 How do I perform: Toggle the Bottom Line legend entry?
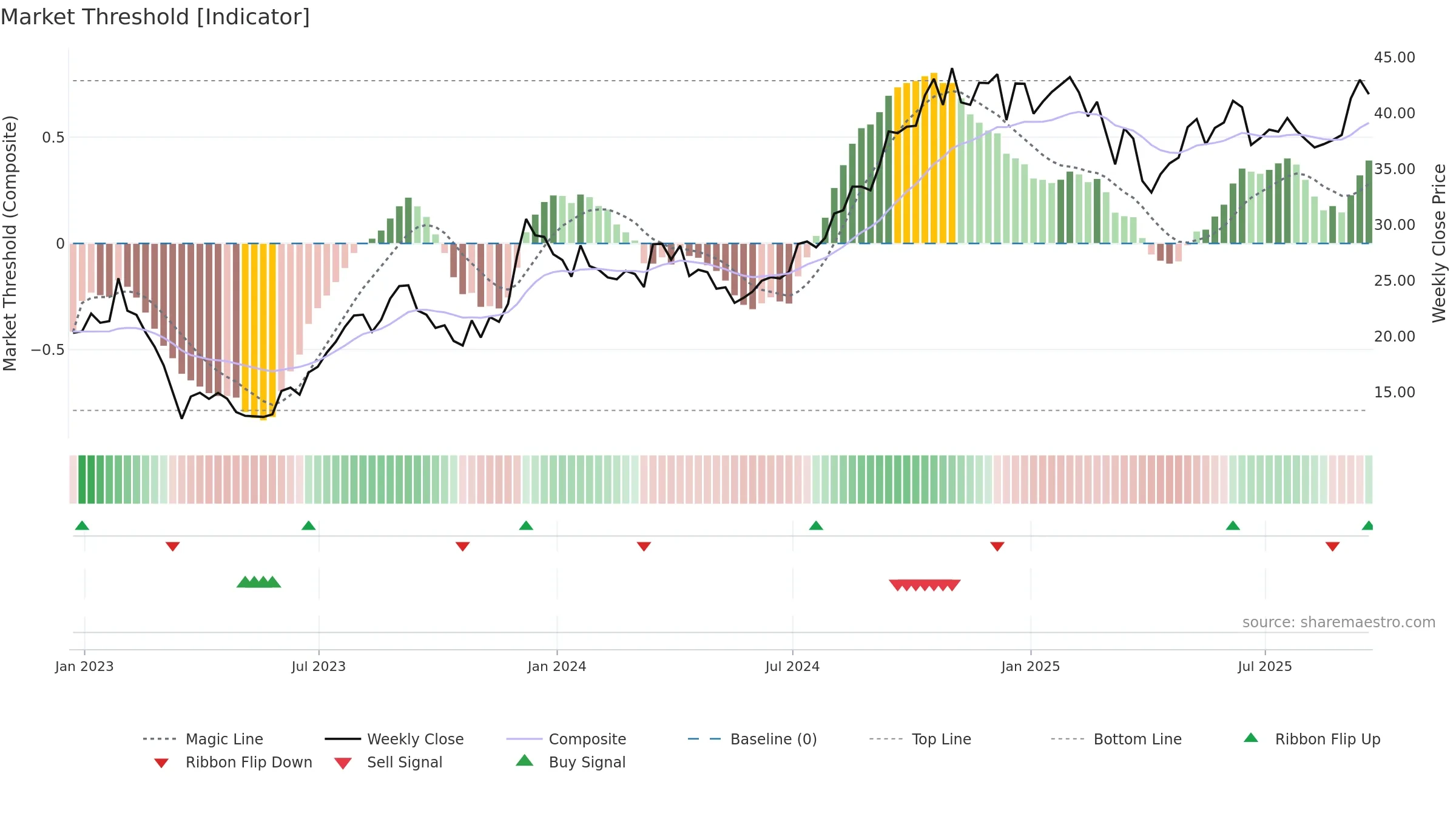pyautogui.click(x=1116, y=739)
